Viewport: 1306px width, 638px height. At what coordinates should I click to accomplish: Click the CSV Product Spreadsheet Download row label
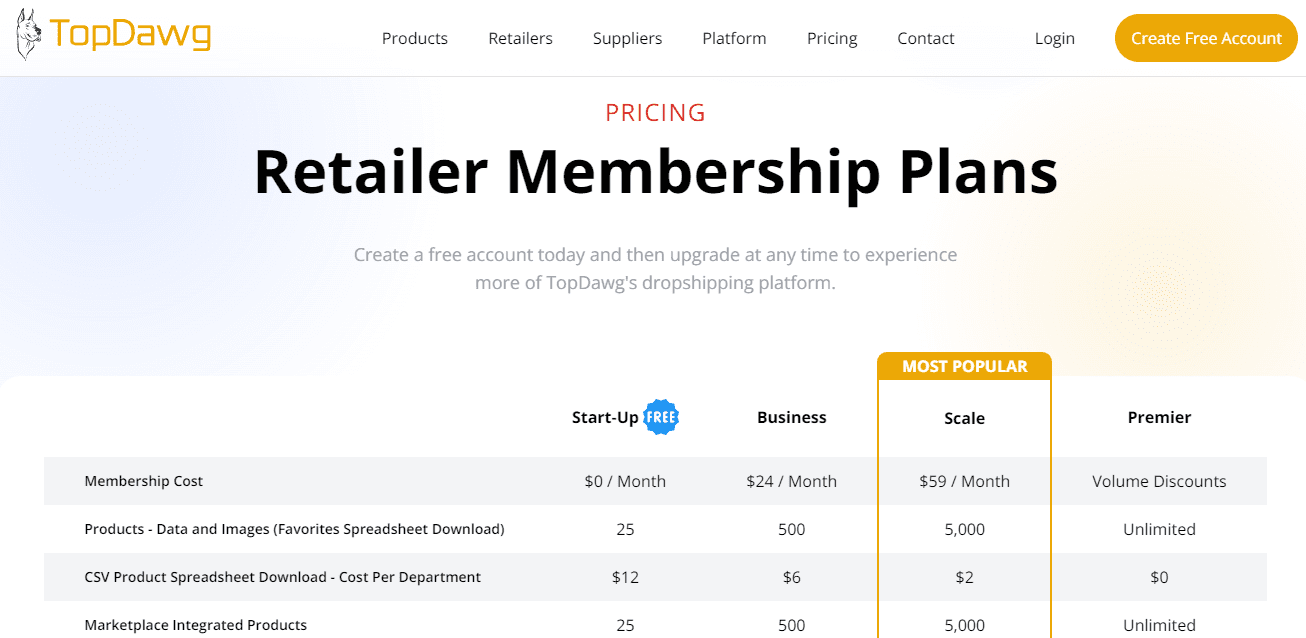282,577
